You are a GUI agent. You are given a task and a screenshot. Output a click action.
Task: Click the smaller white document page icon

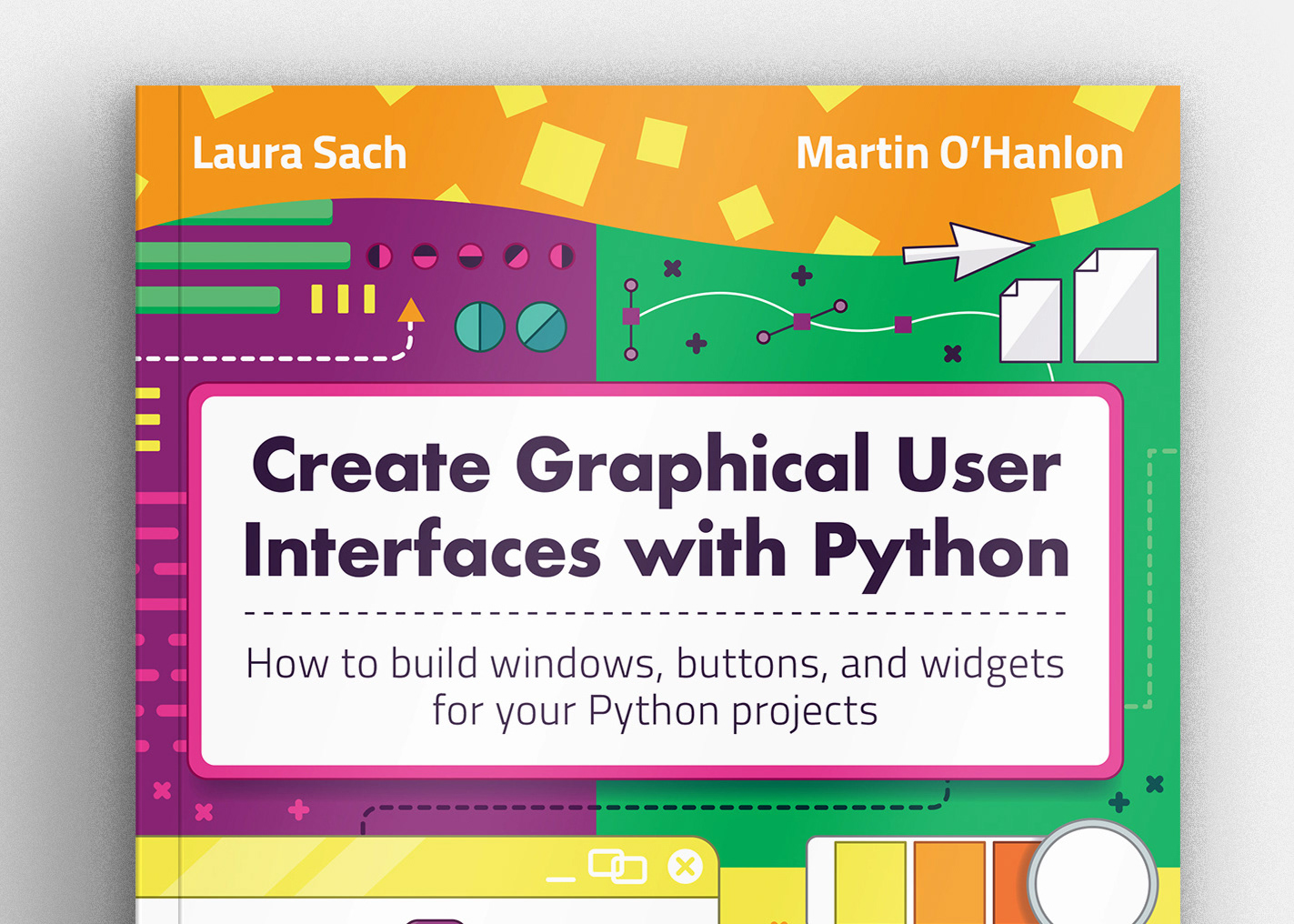pyautogui.click(x=1030, y=321)
